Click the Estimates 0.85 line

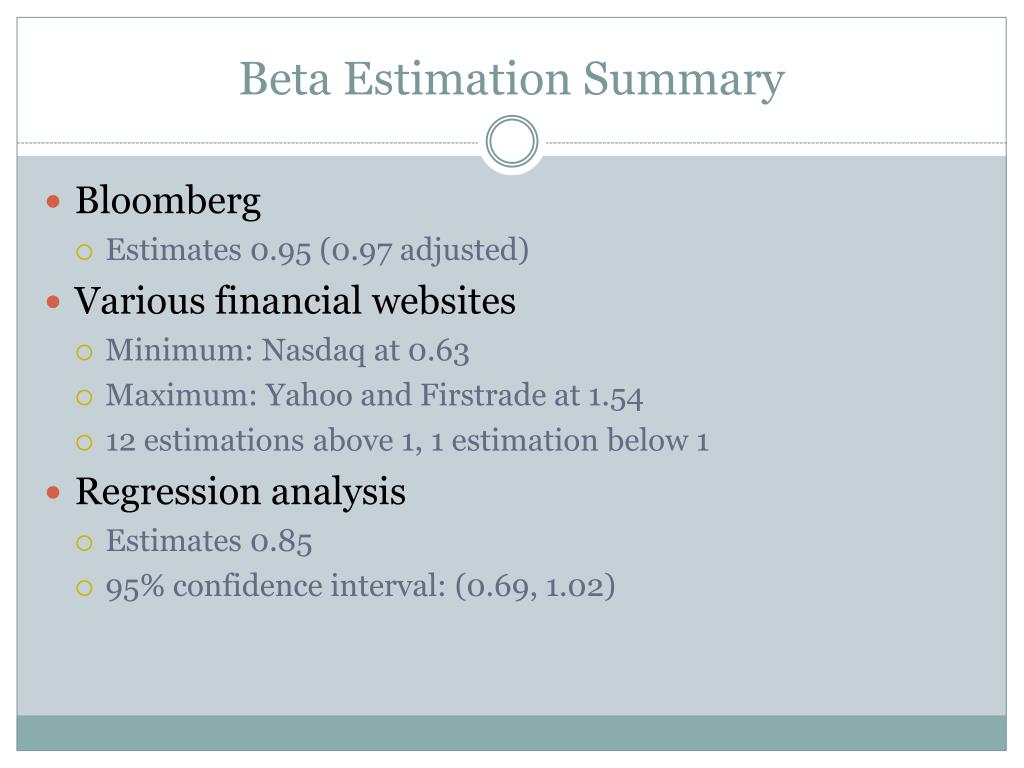[209, 541]
